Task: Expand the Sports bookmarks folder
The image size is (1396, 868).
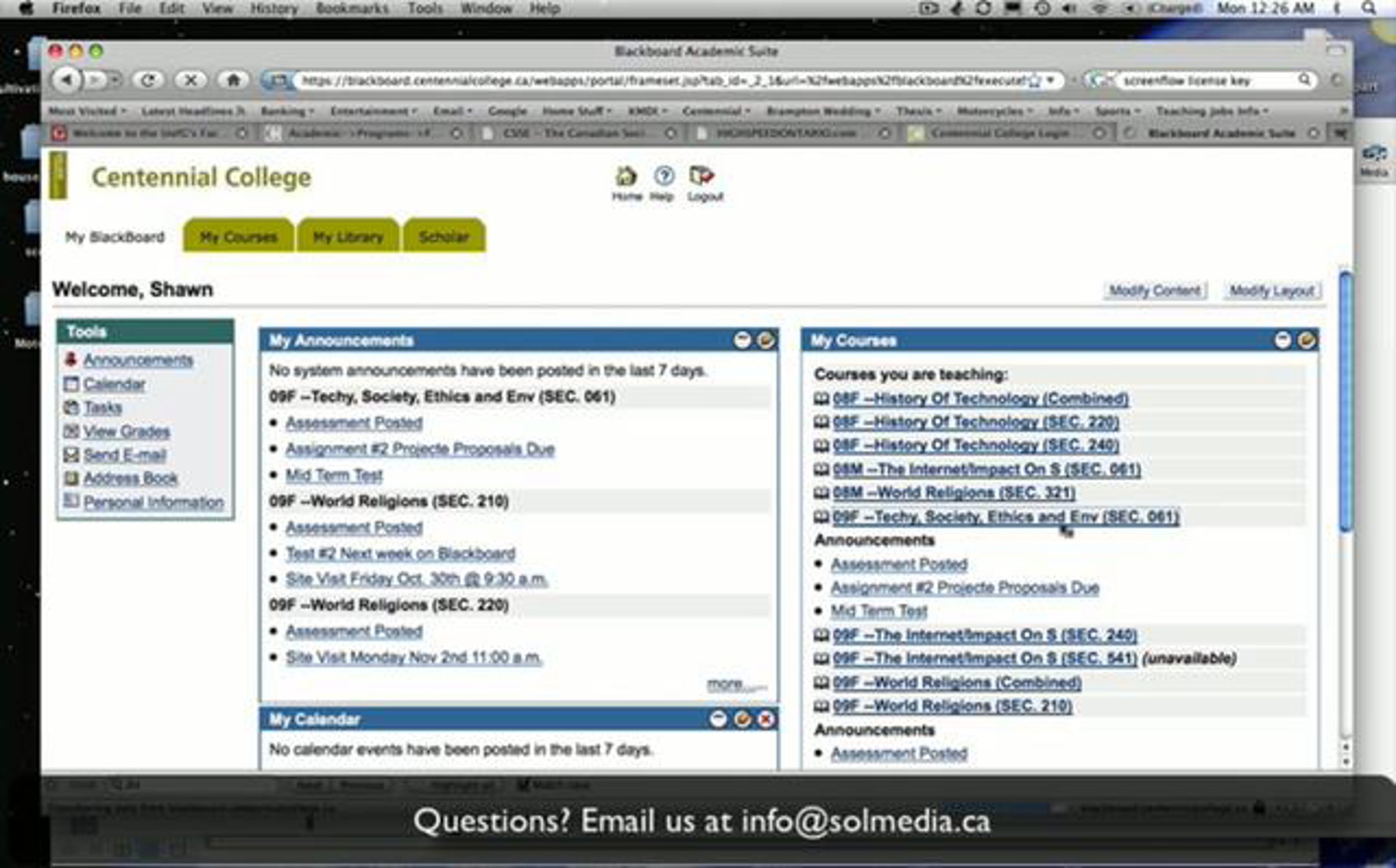Action: tap(1118, 110)
